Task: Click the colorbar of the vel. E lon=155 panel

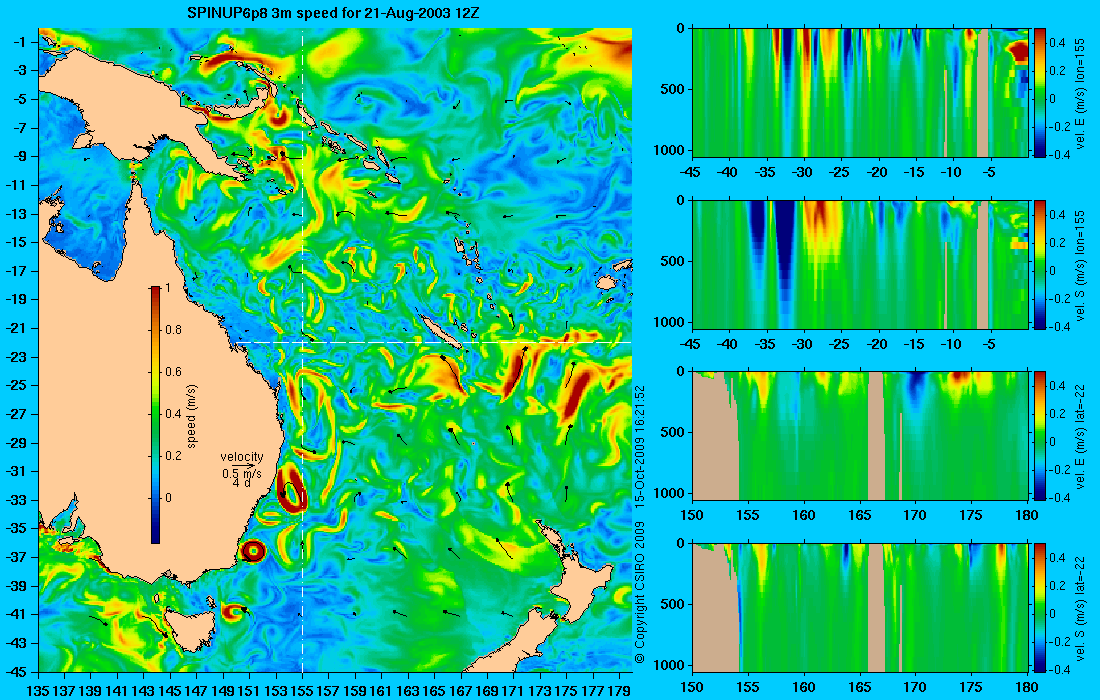Action: click(x=1039, y=92)
